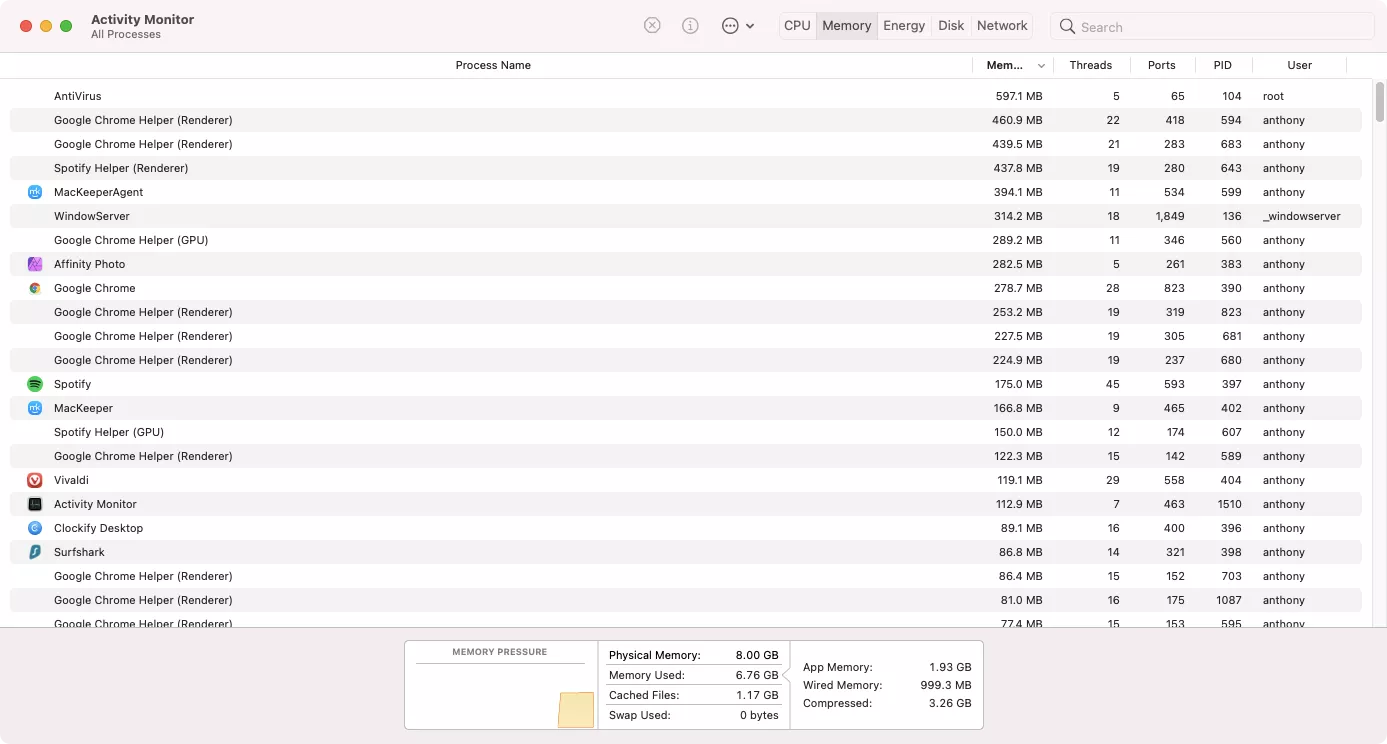1387x744 pixels.
Task: Click the Surfshark app icon
Action: coord(37,552)
